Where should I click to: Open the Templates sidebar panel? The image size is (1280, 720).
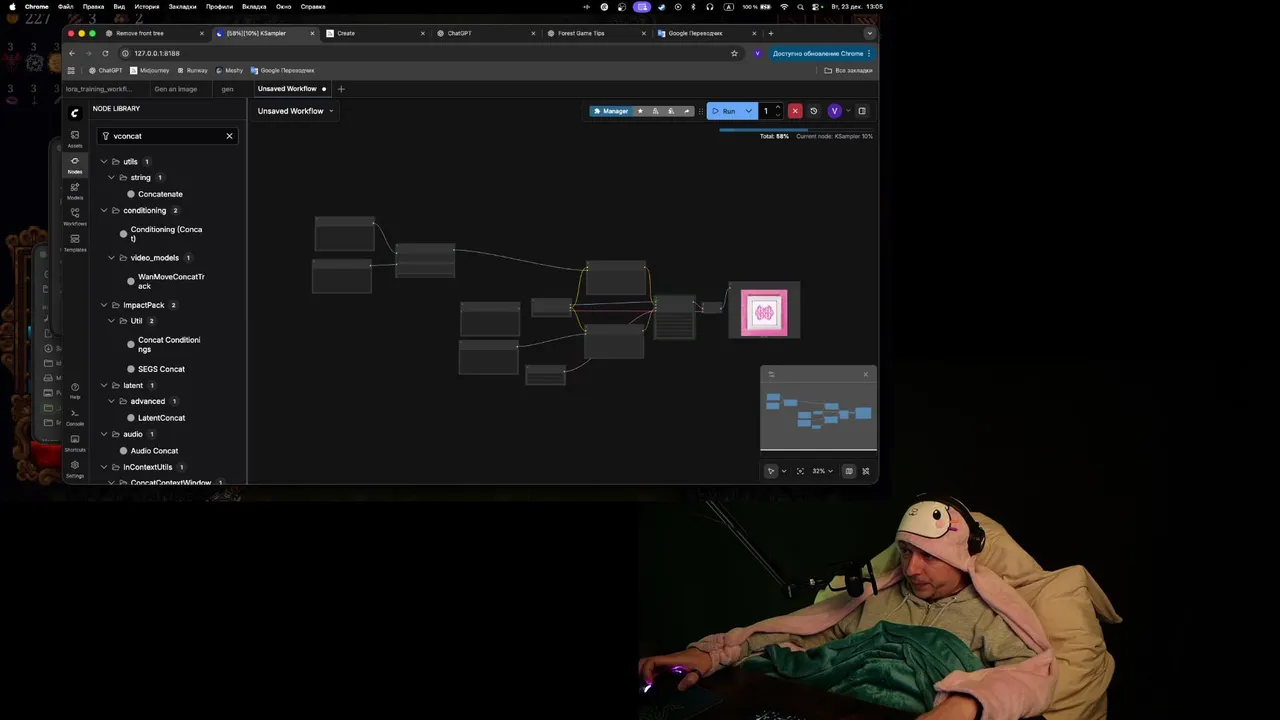click(x=75, y=242)
